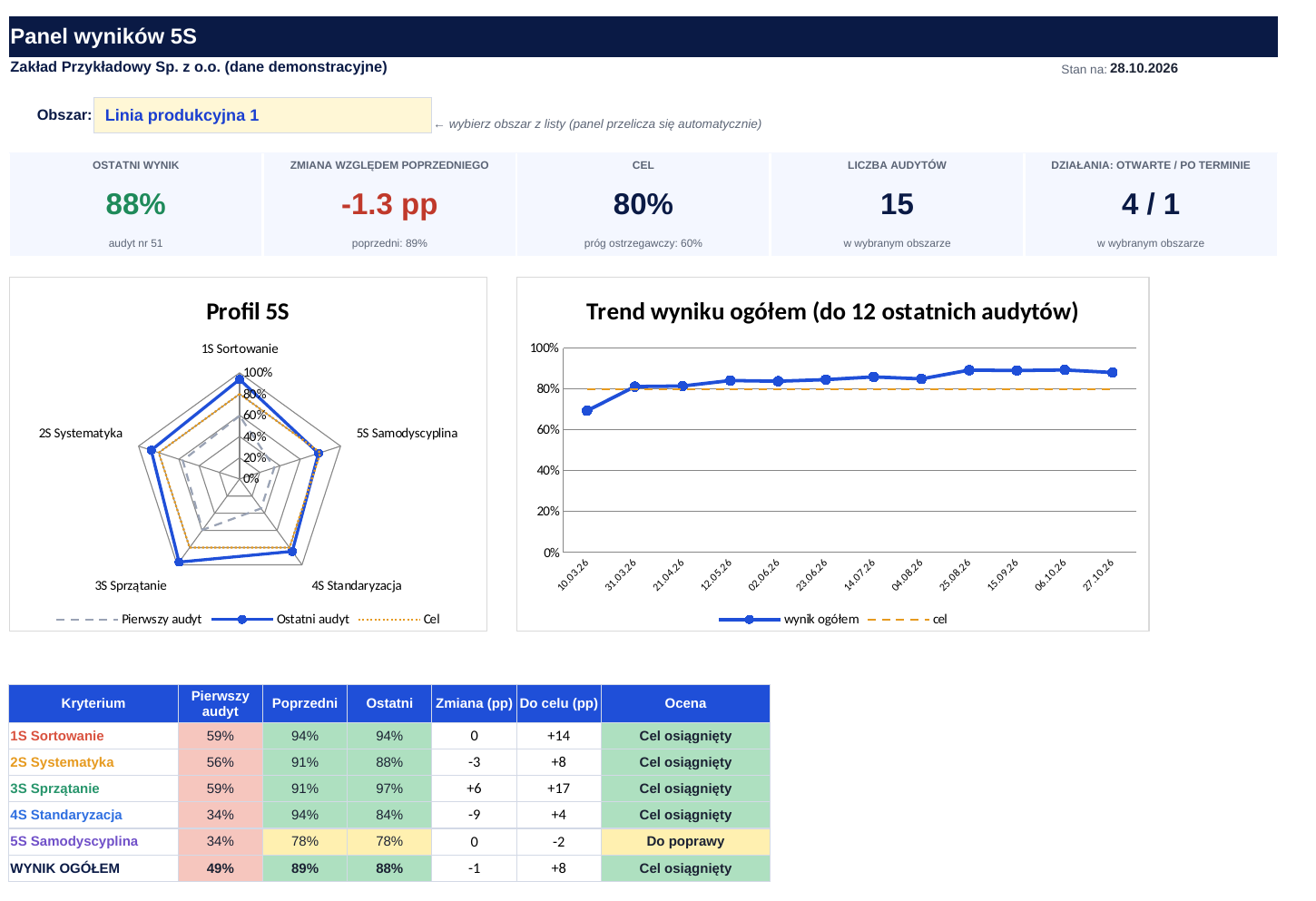Screen dimensions: 1316x901
Task: Select the "Zmiana (pp)" column header
Action: (x=474, y=703)
